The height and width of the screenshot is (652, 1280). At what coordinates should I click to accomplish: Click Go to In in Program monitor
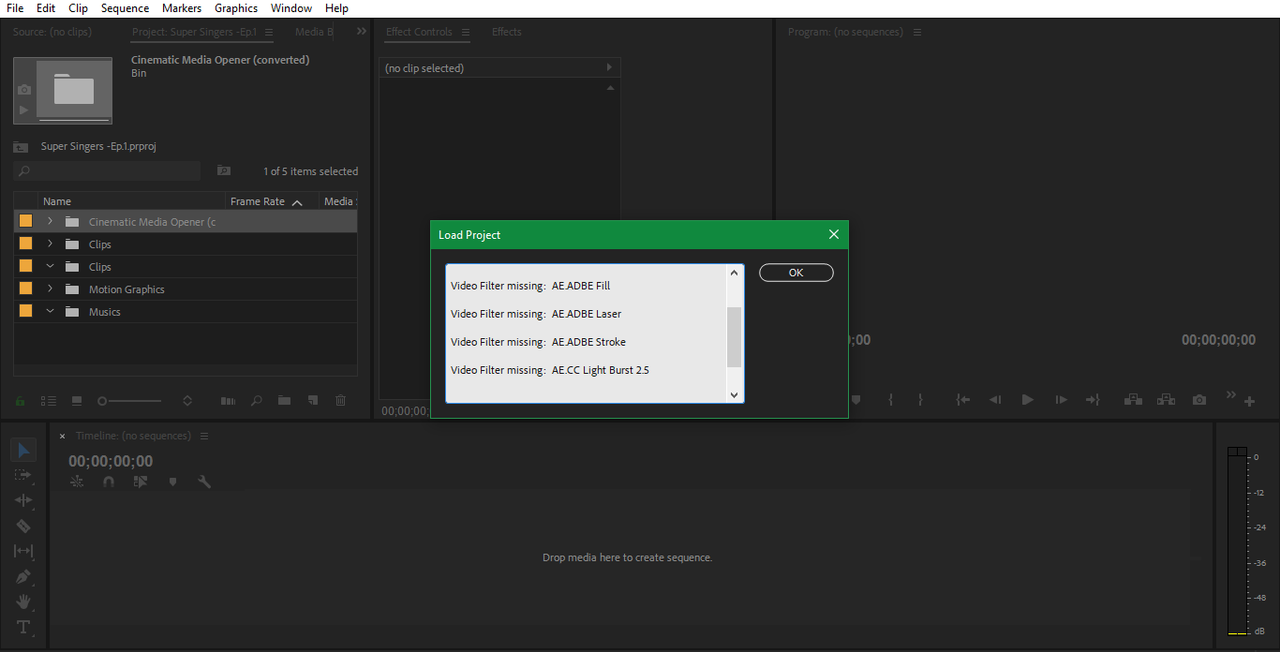click(963, 399)
